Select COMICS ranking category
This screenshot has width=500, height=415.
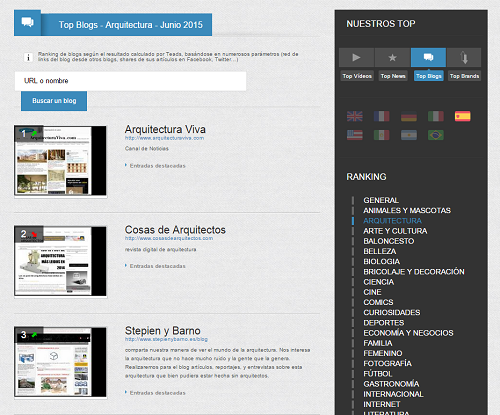click(x=378, y=302)
